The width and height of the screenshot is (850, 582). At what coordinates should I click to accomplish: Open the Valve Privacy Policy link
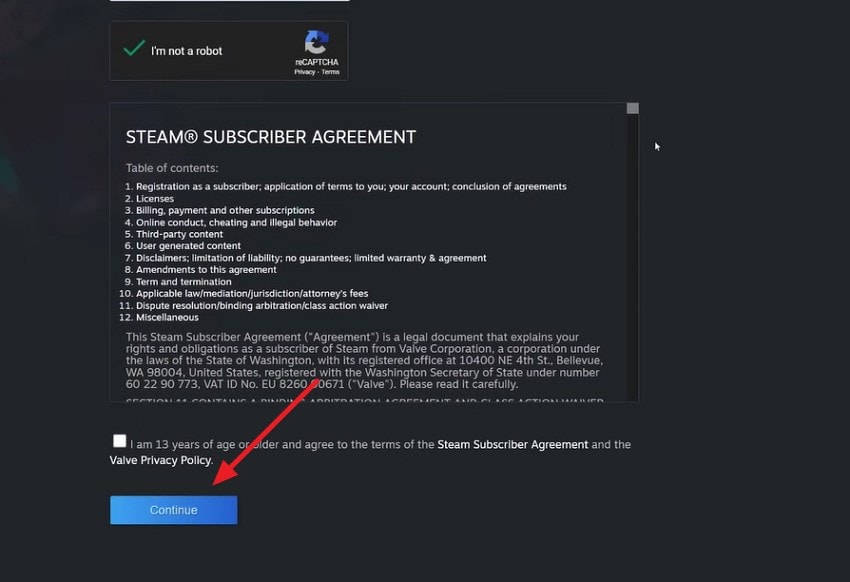click(159, 460)
